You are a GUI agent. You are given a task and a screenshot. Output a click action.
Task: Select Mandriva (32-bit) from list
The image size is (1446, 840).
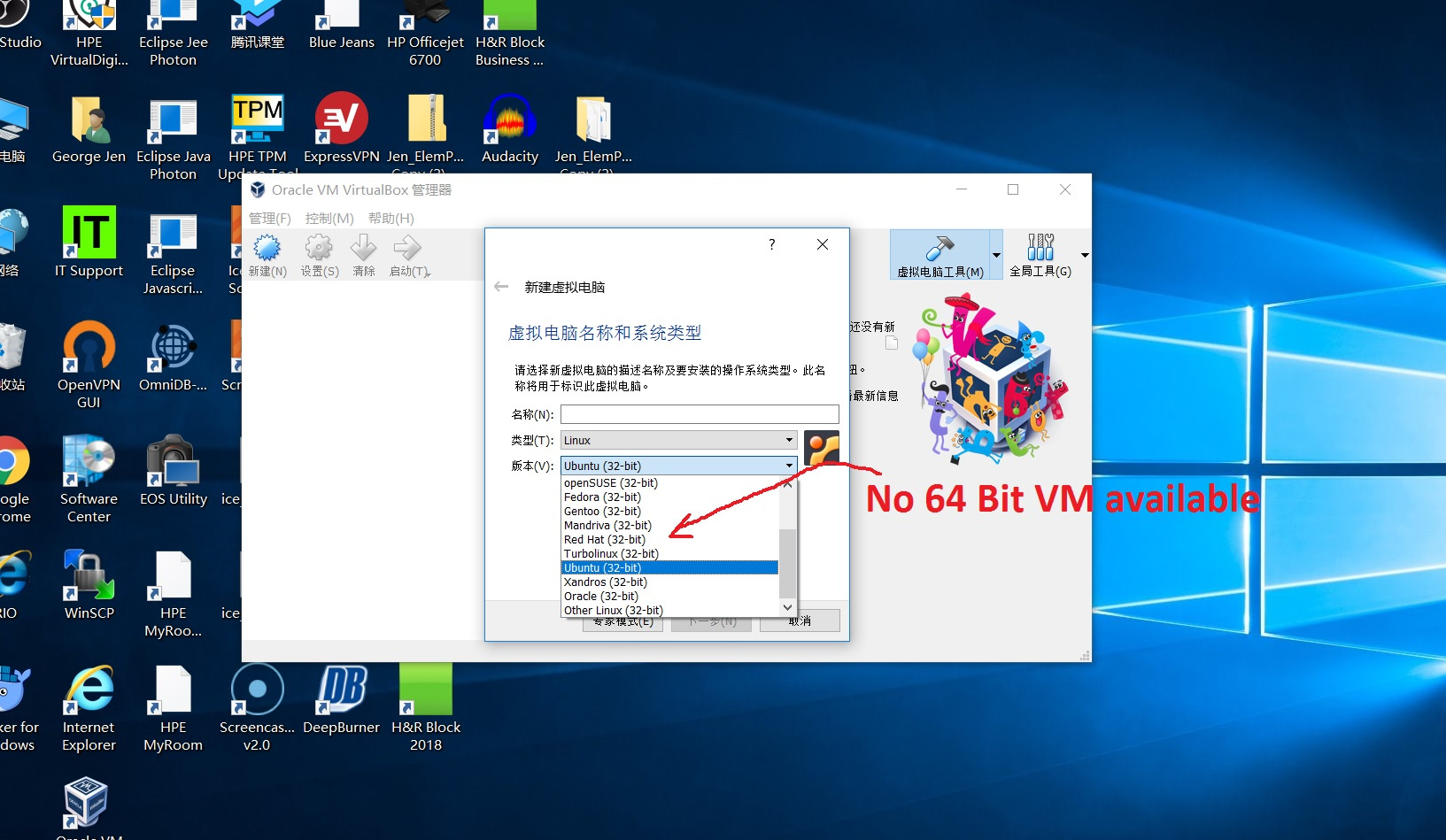(670, 526)
